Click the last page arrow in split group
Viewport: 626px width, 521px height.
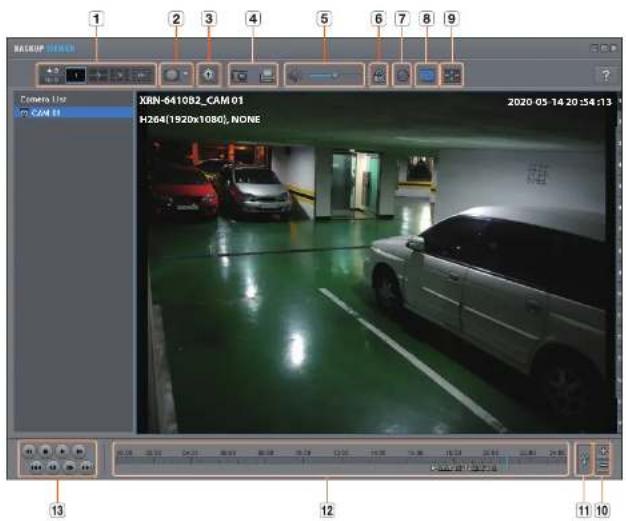pyautogui.click(x=142, y=75)
